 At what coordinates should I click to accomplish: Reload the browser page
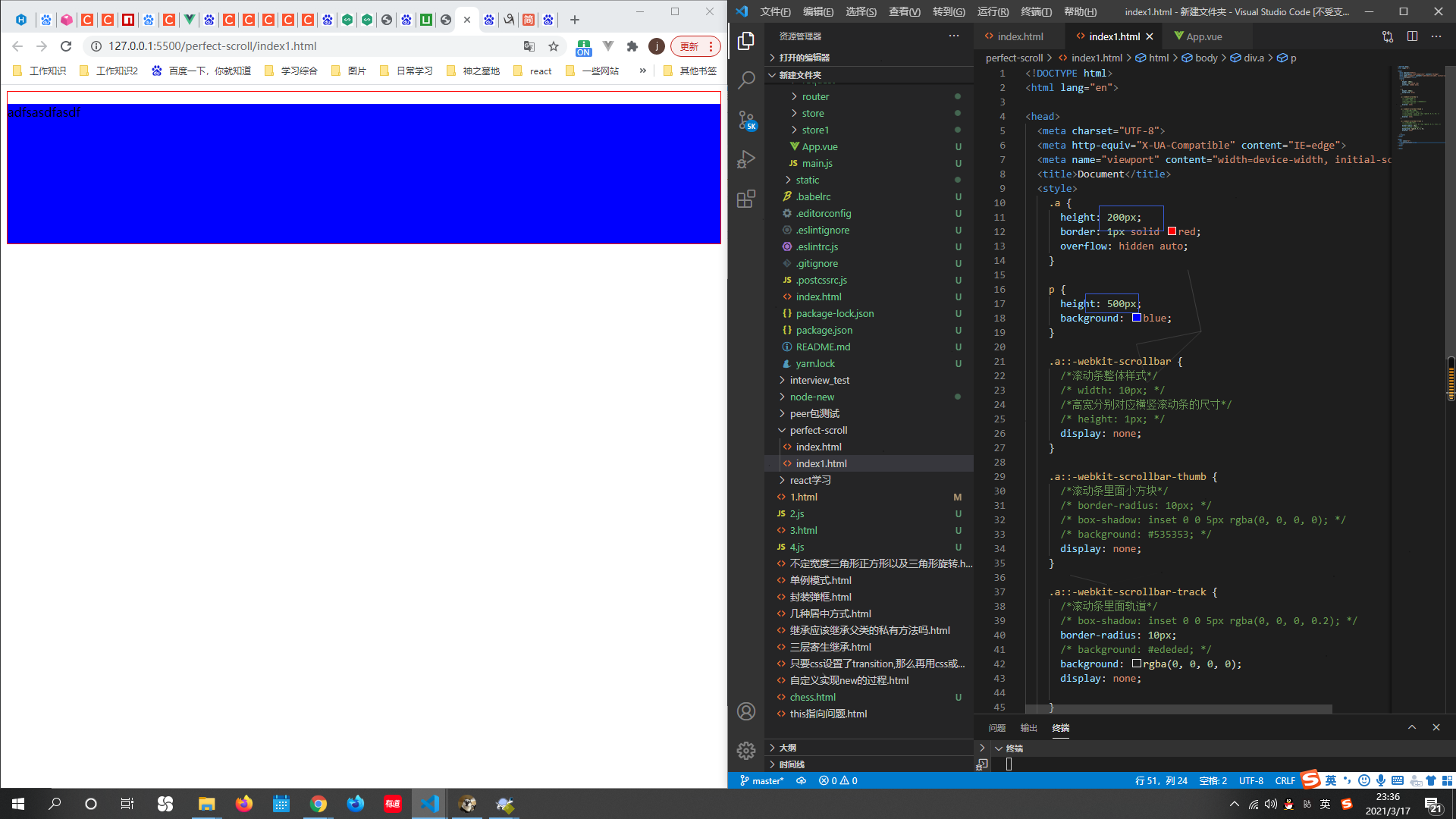point(66,46)
